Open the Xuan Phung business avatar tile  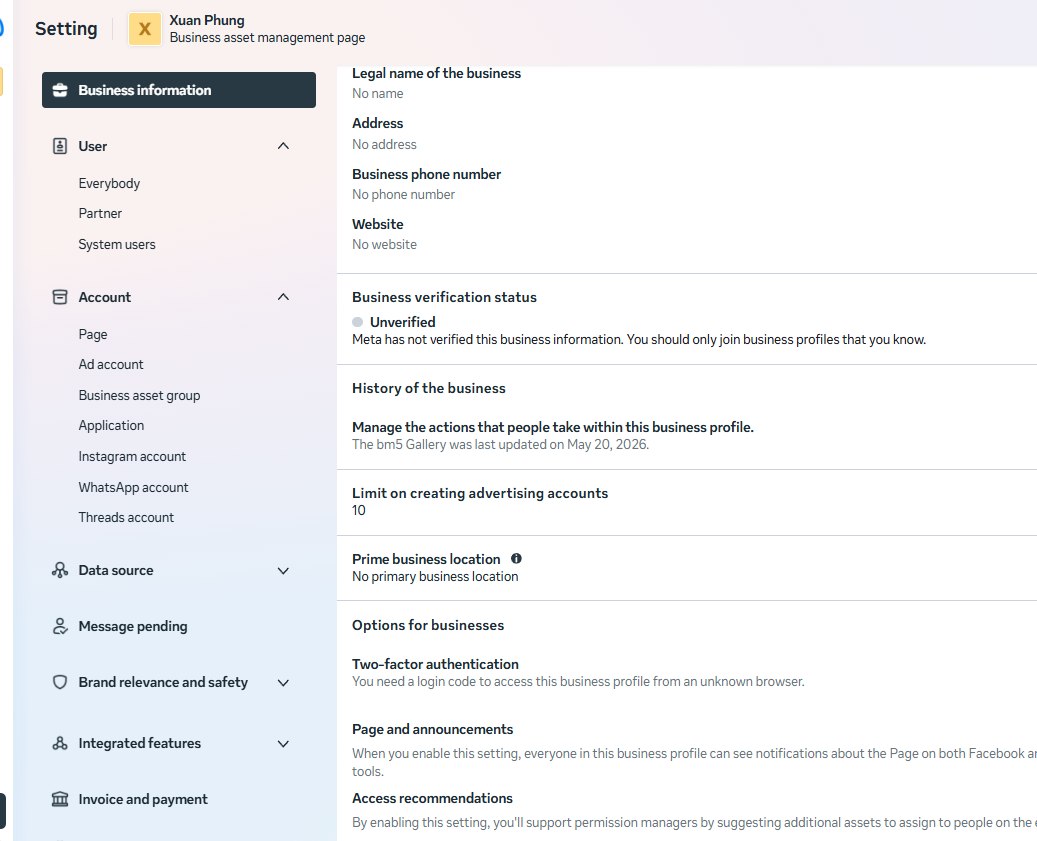click(x=145, y=29)
